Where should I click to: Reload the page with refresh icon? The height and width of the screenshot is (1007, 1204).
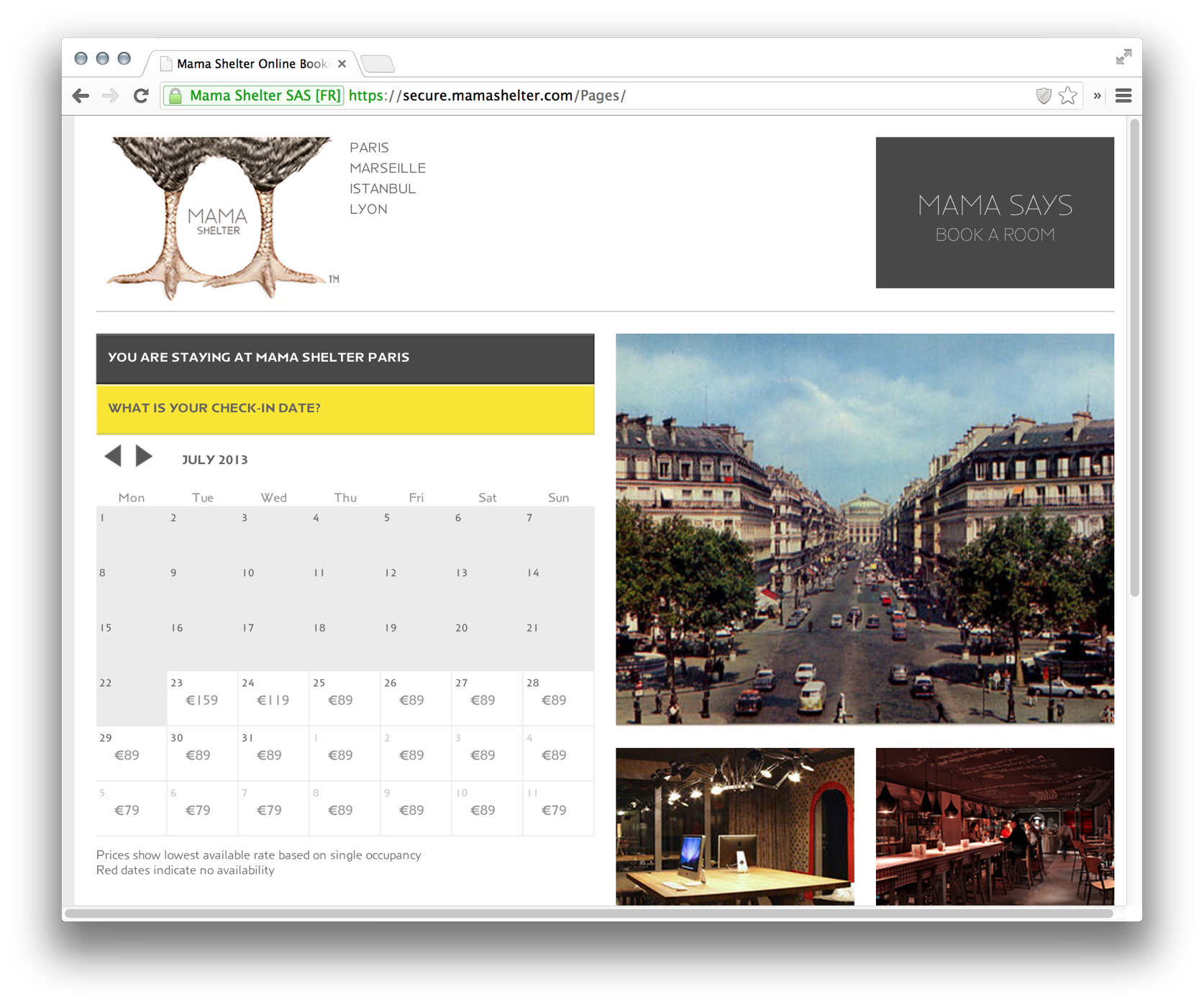coord(141,96)
